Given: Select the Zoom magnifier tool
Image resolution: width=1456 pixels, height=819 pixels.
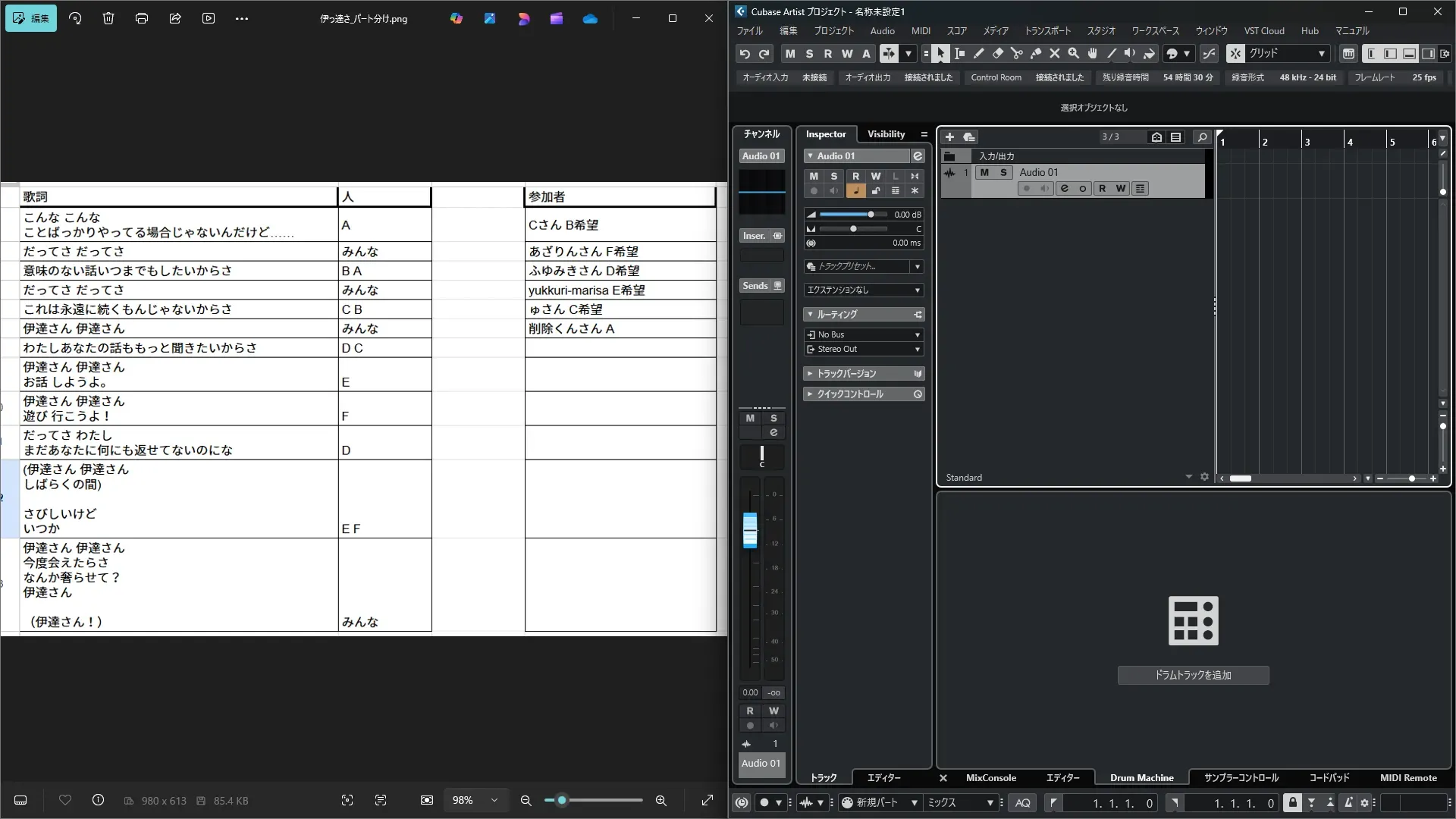Looking at the screenshot, I should 1073,54.
